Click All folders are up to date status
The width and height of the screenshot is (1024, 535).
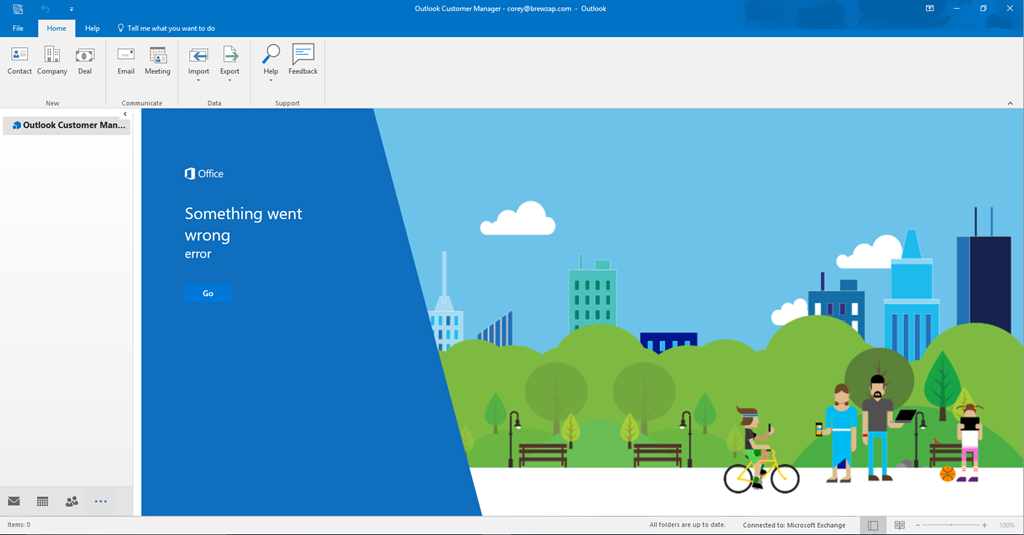[687, 525]
